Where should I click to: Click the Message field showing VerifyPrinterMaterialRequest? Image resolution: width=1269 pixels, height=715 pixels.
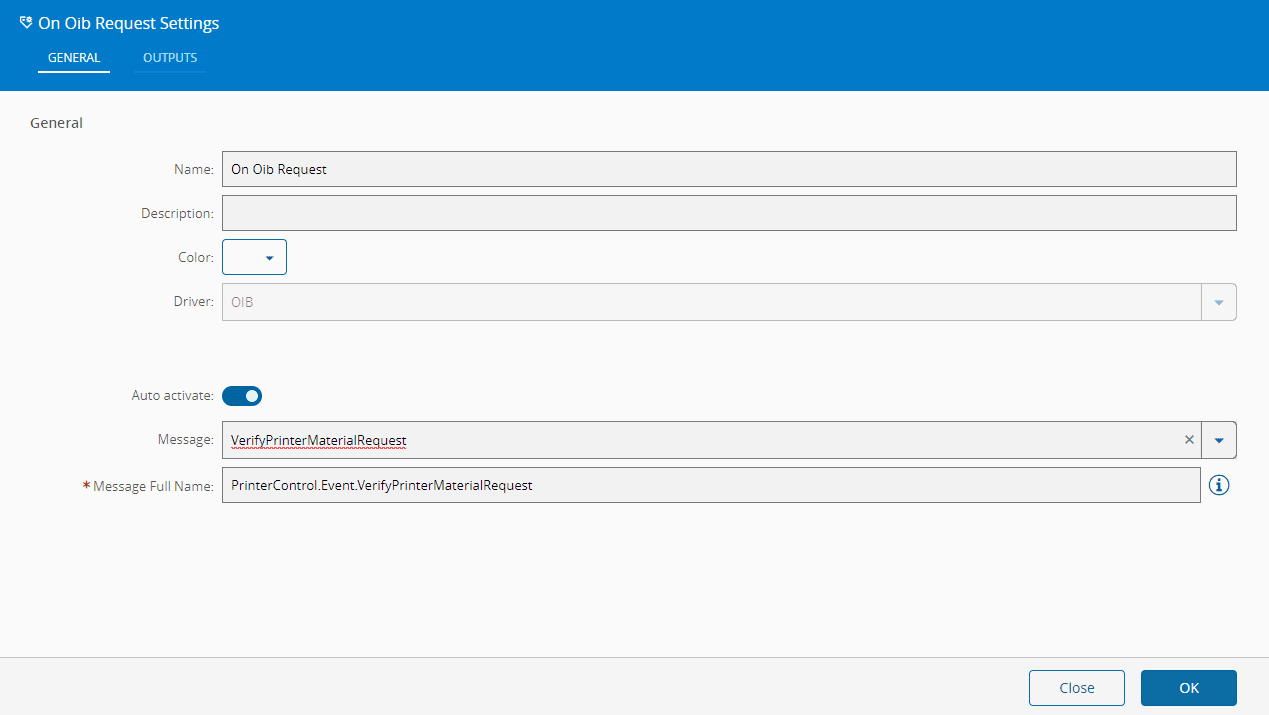pos(699,440)
